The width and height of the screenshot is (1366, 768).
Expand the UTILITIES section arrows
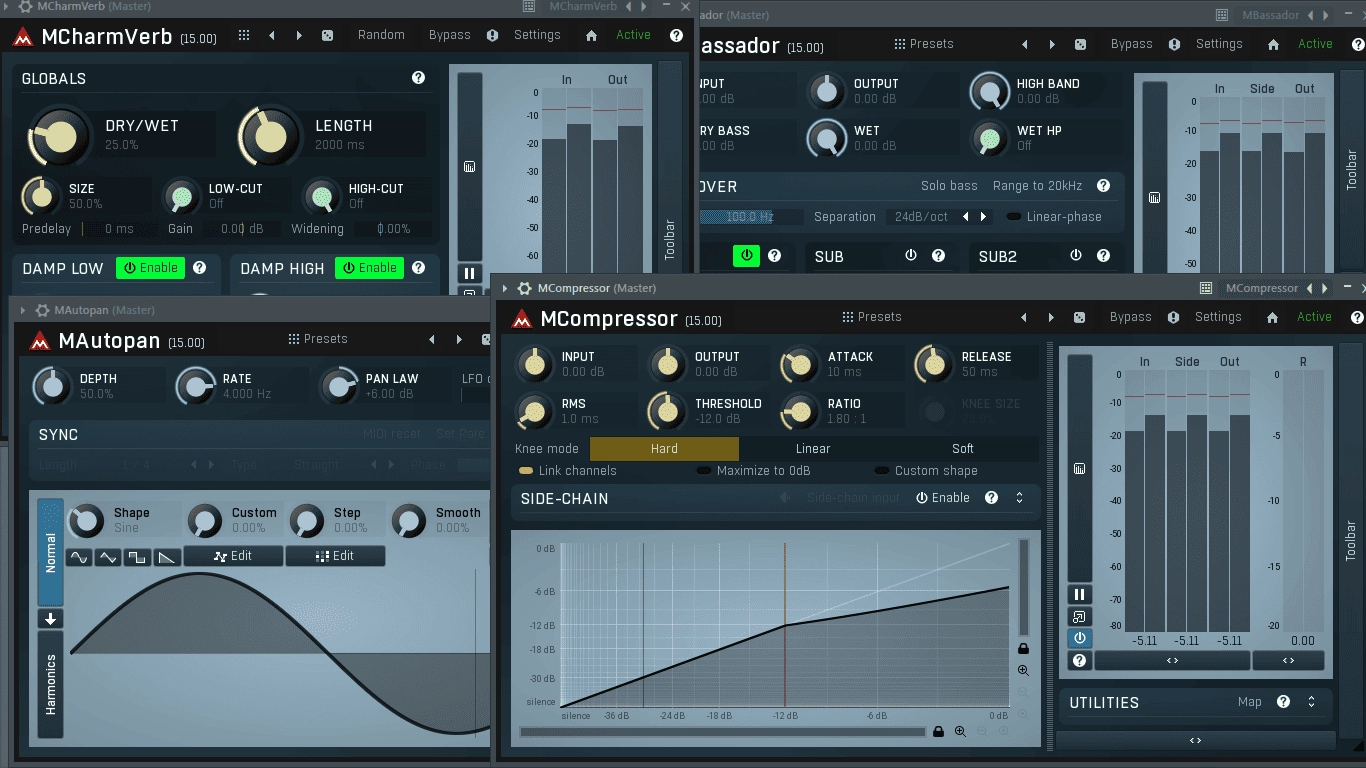pos(1311,702)
